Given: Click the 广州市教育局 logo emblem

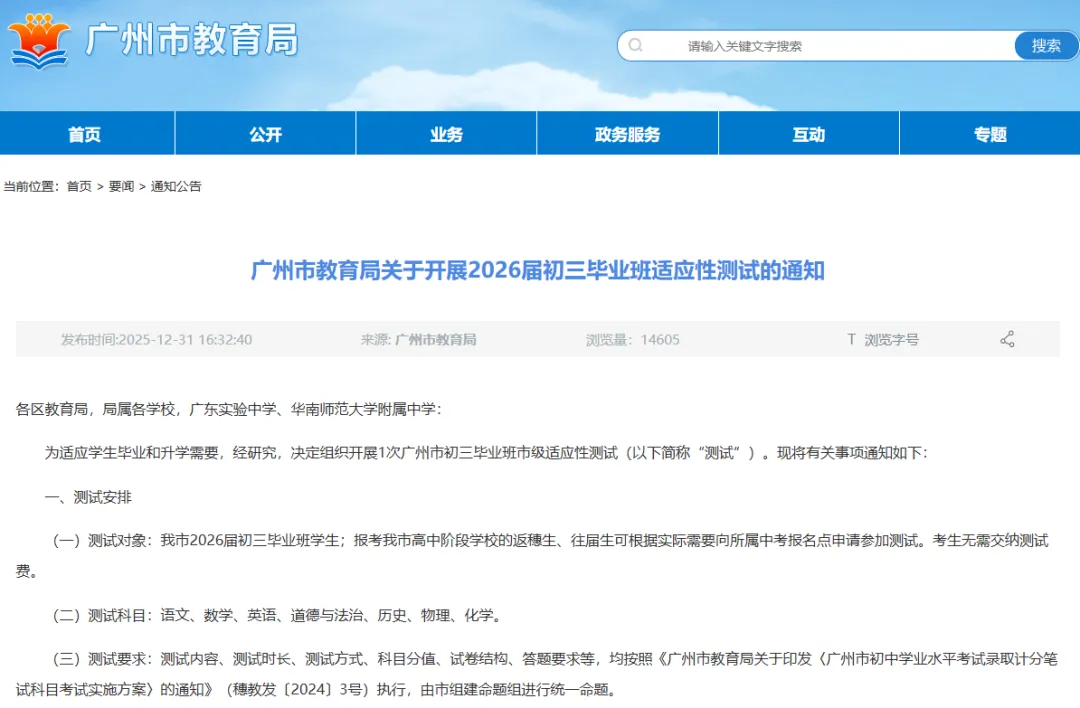Looking at the screenshot, I should click(40, 43).
